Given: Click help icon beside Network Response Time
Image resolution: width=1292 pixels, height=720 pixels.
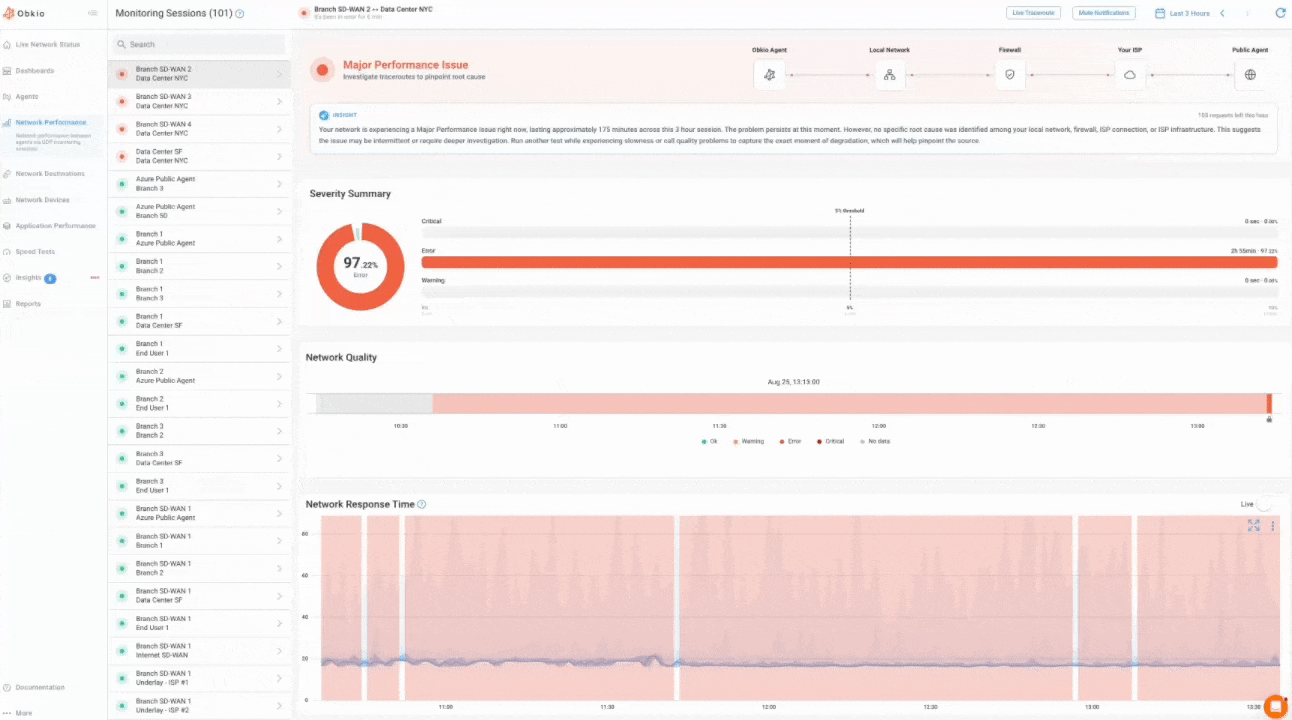Looking at the screenshot, I should tap(421, 504).
